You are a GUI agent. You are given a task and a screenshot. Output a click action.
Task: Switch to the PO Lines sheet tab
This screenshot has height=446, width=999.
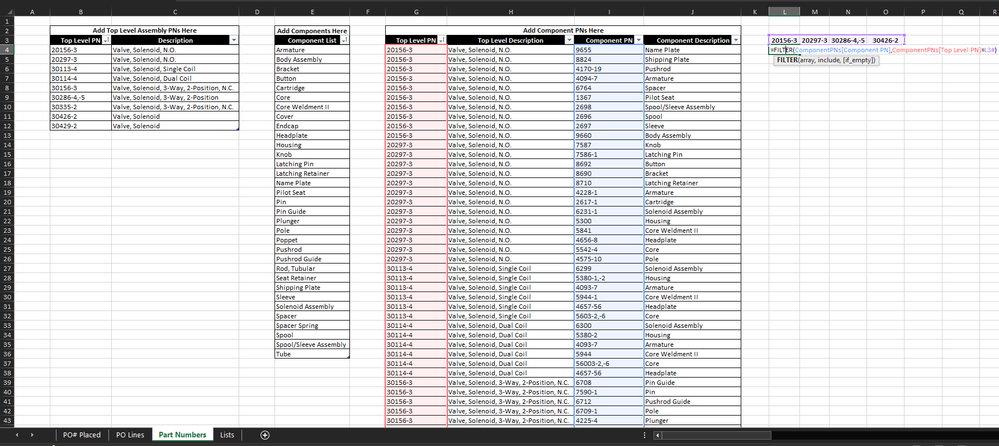pyautogui.click(x=130, y=435)
